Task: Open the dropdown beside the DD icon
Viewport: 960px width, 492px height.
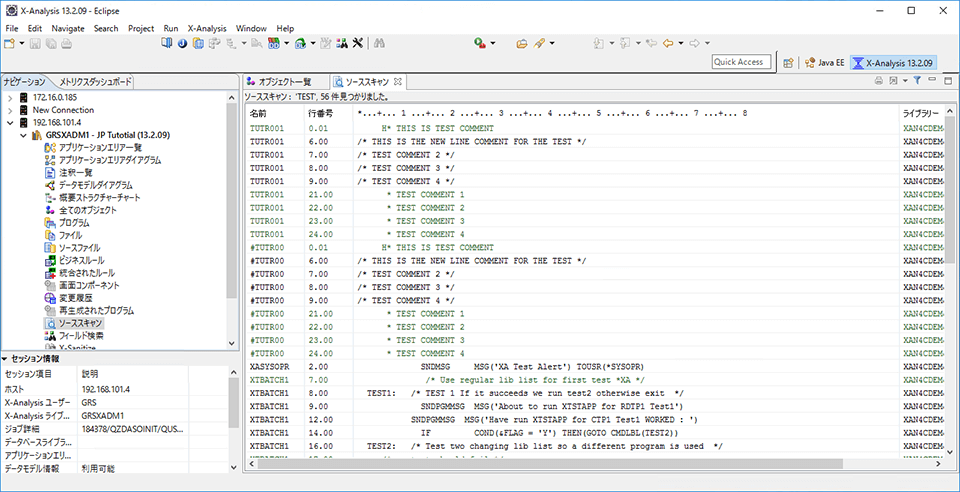Action: point(286,43)
